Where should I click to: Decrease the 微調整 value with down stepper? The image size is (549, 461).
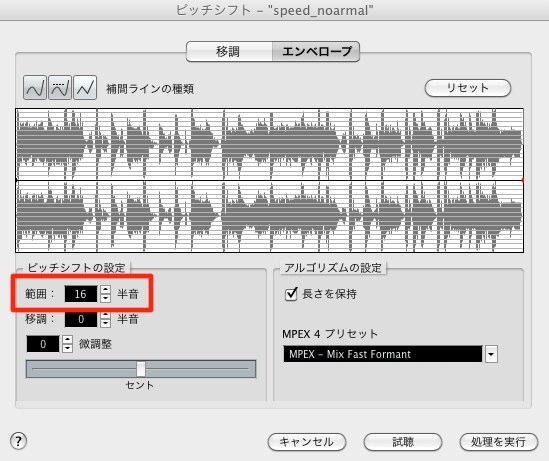coord(67,348)
